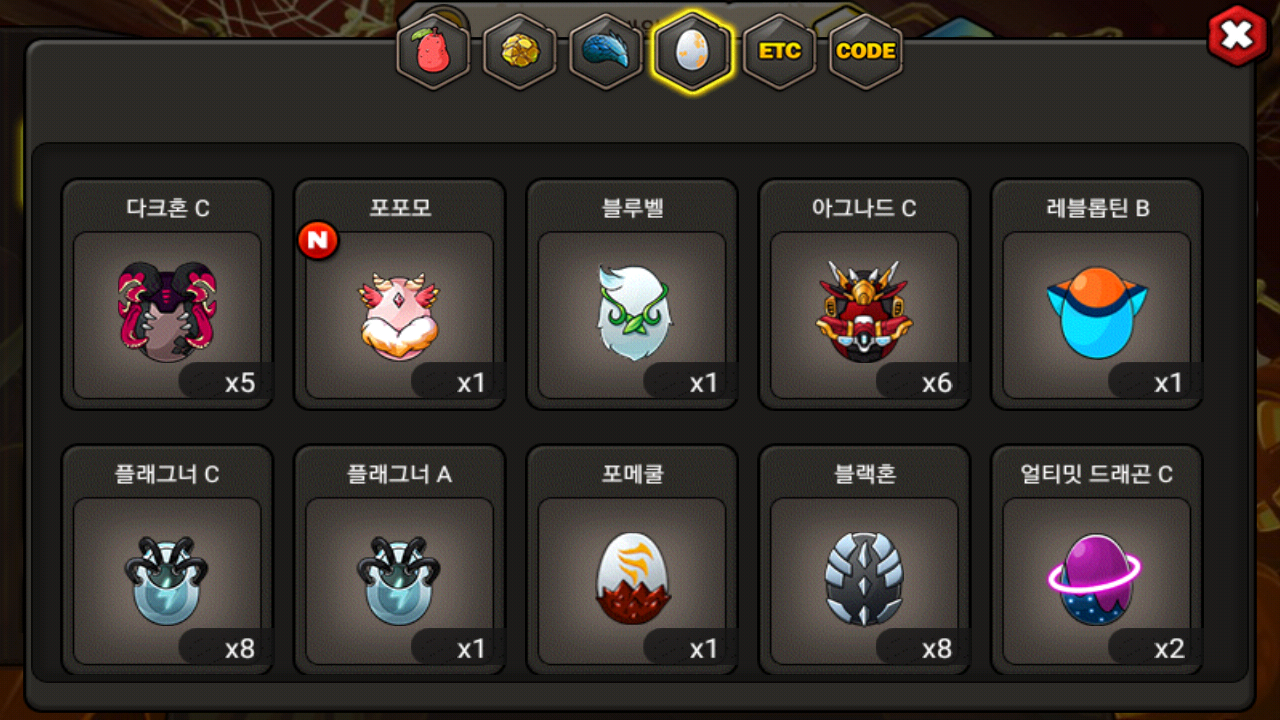1280x720 pixels.
Task: Pick the 아그나드 C red armored egg
Action: (x=864, y=294)
